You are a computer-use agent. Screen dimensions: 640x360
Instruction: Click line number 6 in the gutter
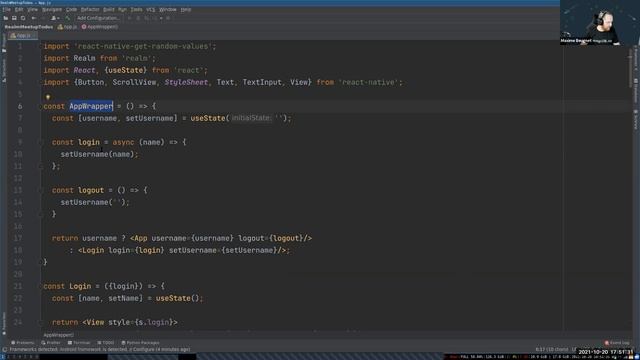pyautogui.click(x=20, y=106)
